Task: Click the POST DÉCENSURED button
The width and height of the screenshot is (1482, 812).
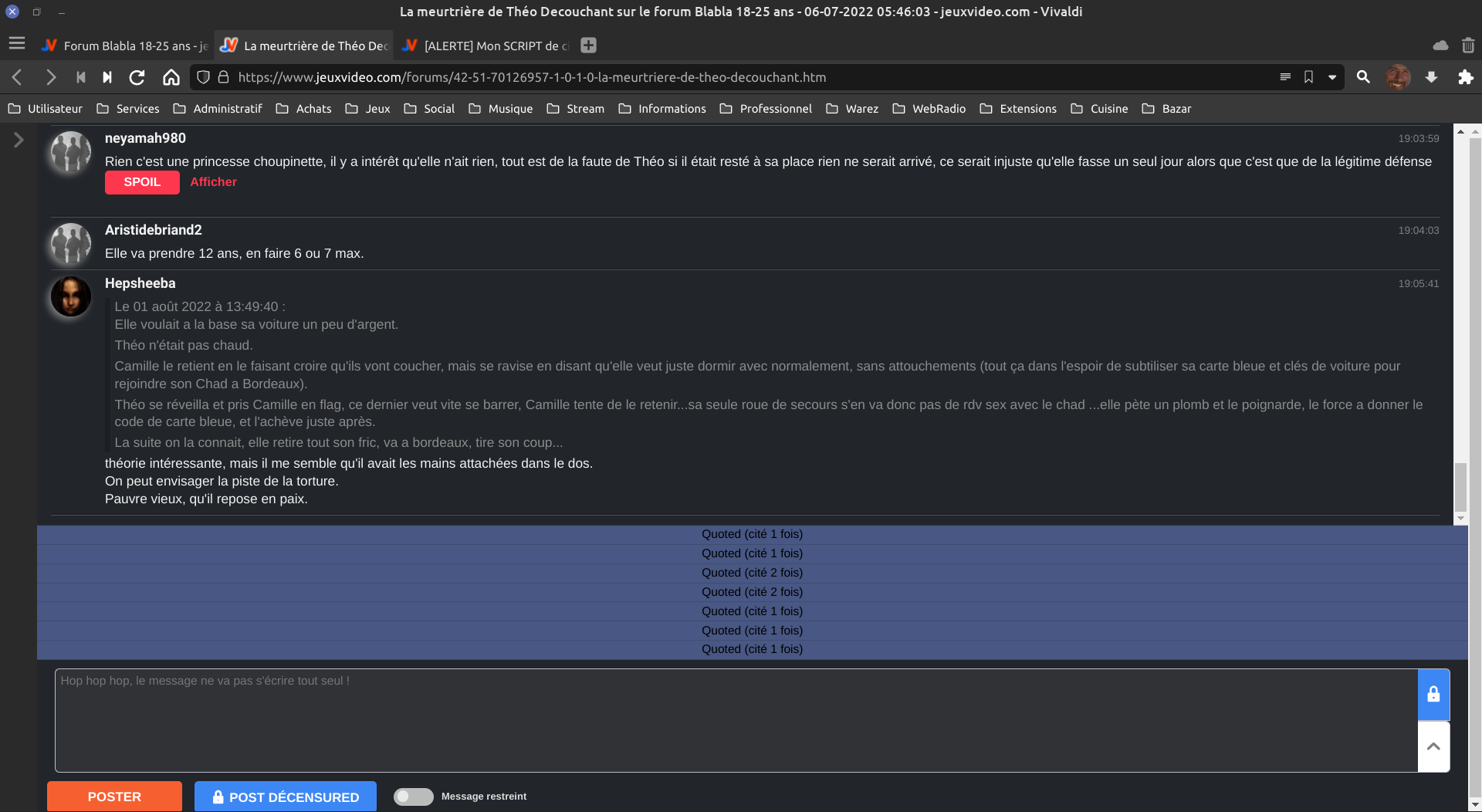Action: (286, 797)
